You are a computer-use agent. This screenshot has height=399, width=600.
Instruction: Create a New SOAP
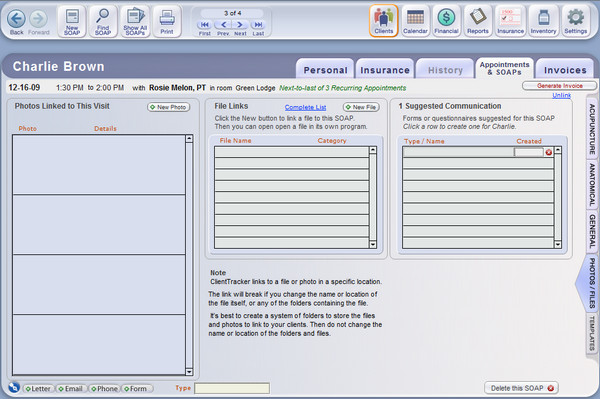72,21
